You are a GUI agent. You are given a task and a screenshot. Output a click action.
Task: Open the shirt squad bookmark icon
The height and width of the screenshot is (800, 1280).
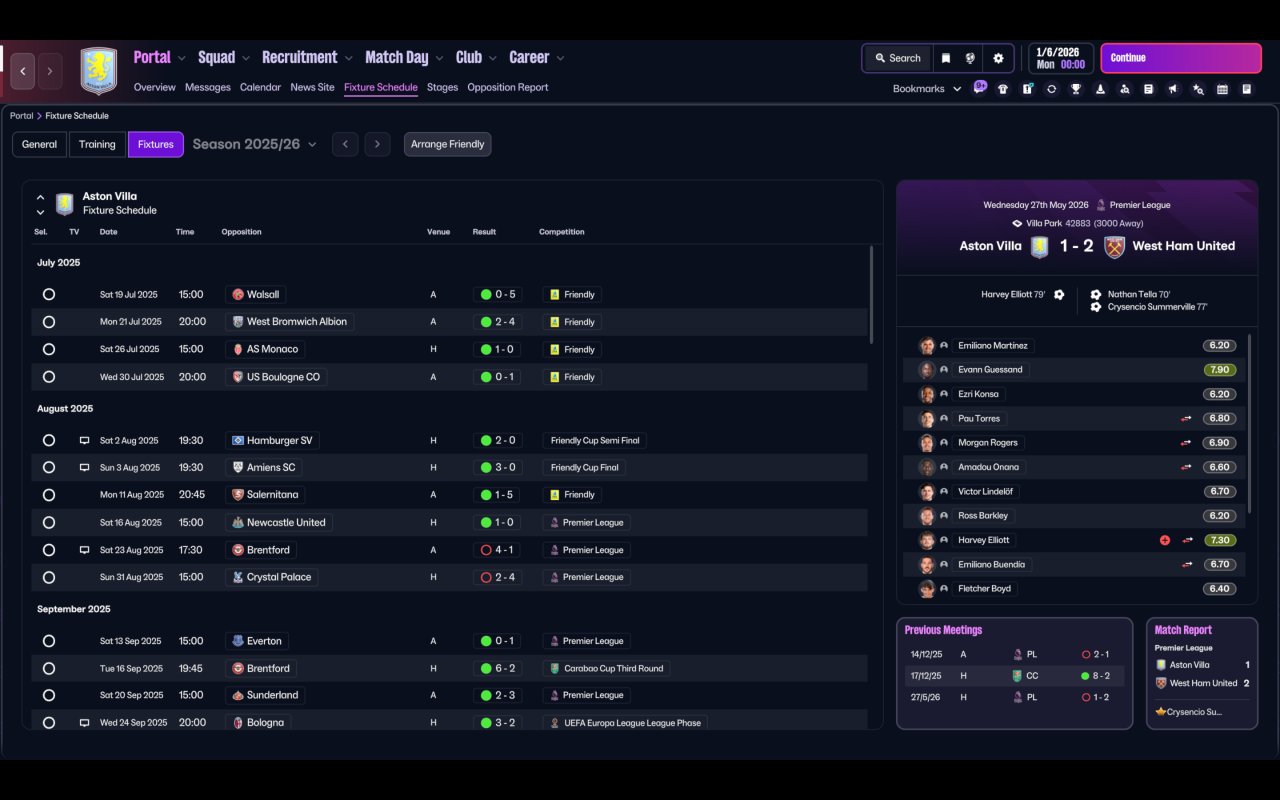tap(1003, 89)
